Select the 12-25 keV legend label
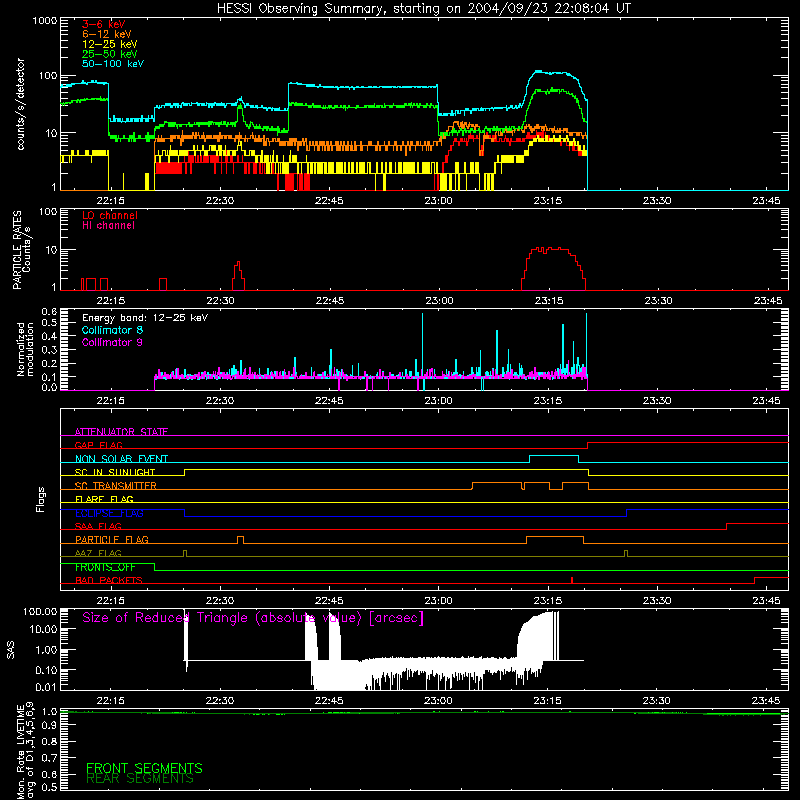Image resolution: width=800 pixels, height=800 pixels. click(110, 44)
